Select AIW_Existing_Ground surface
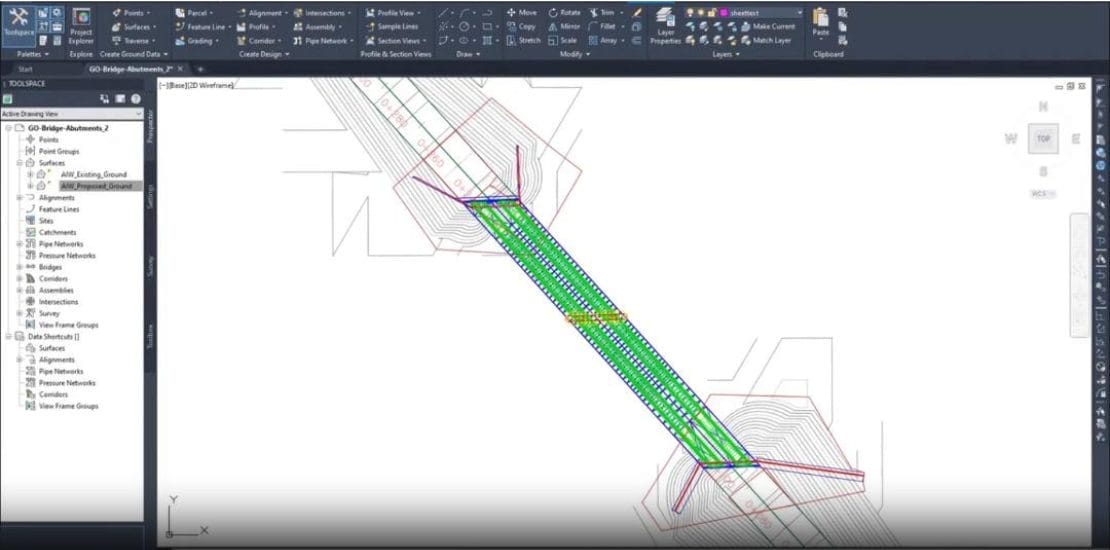Image resolution: width=1110 pixels, height=550 pixels. [x=93, y=174]
